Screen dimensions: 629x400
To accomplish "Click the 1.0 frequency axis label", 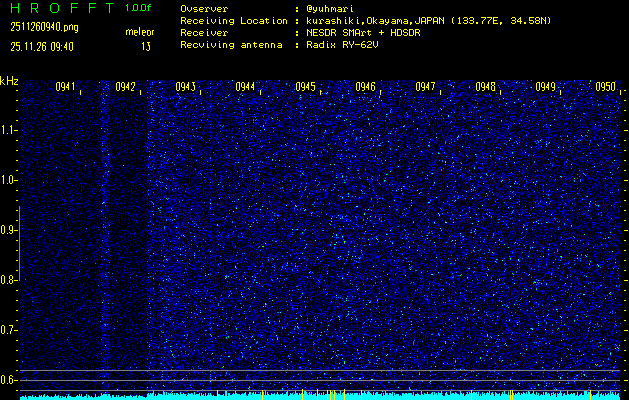I will 8,180.
